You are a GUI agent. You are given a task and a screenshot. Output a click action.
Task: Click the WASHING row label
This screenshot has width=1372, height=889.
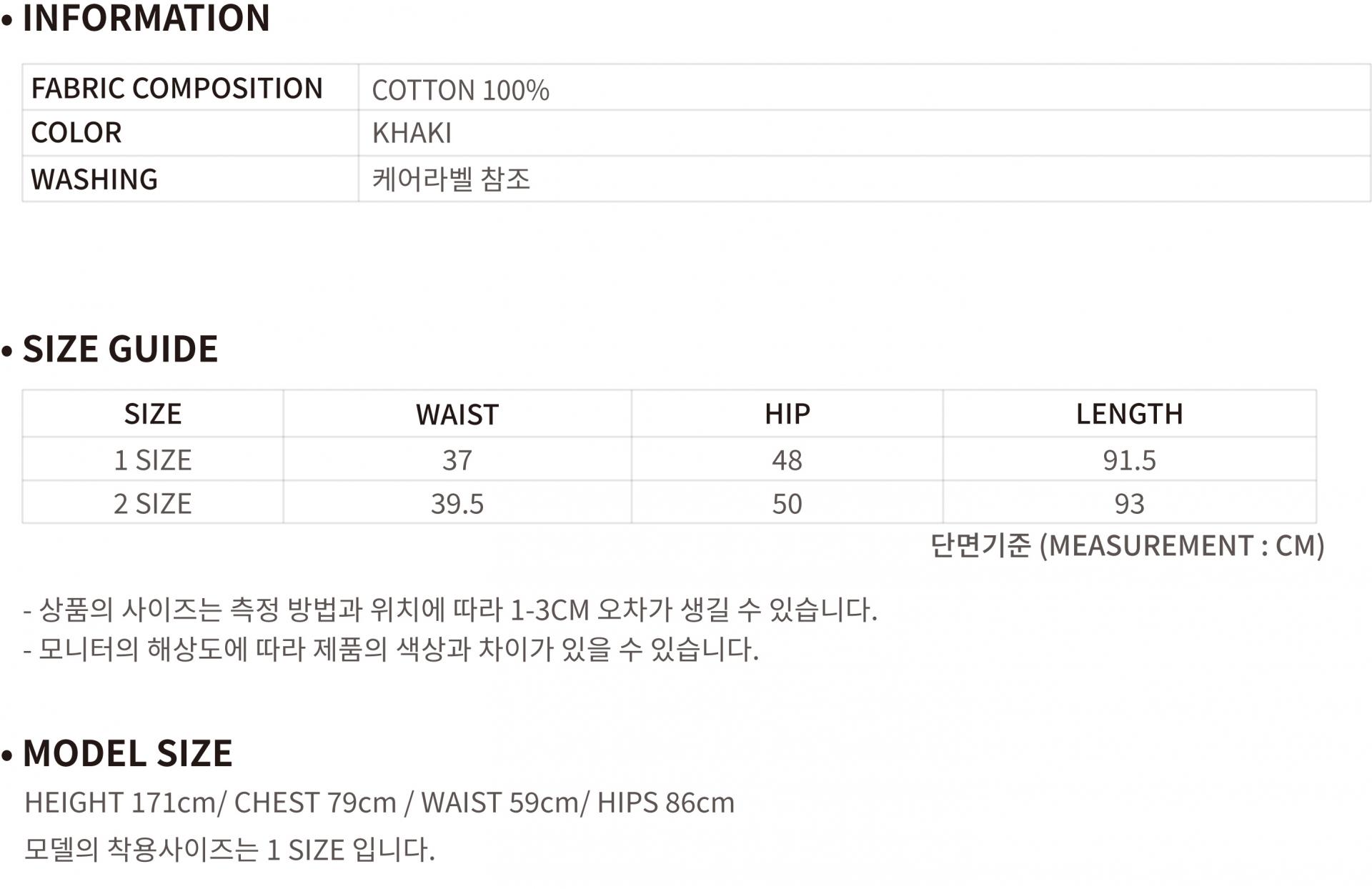94,179
